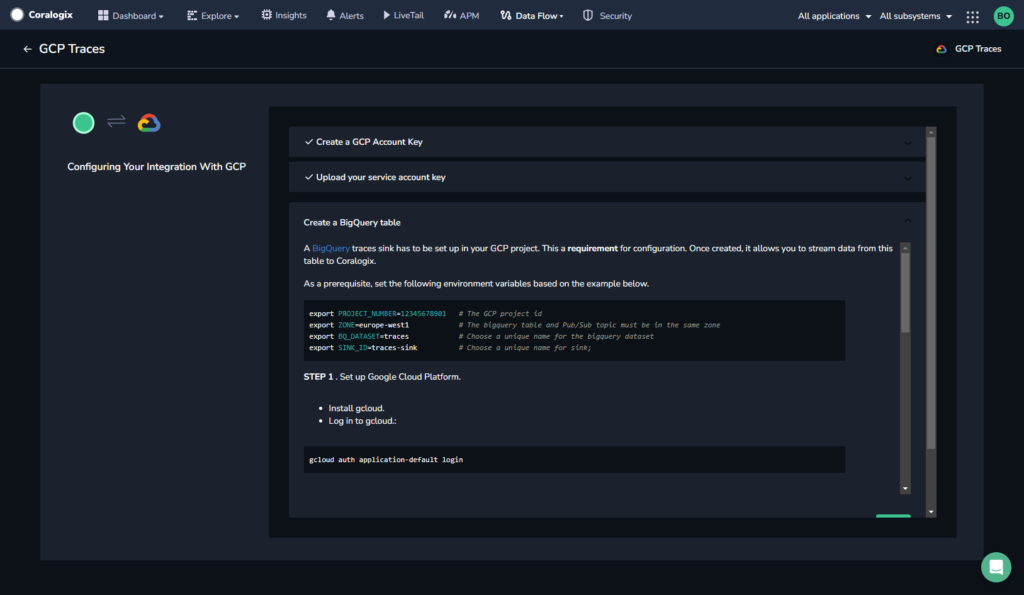Screen dimensions: 1024x595
Task: Open the chat support widget
Action: pos(996,567)
